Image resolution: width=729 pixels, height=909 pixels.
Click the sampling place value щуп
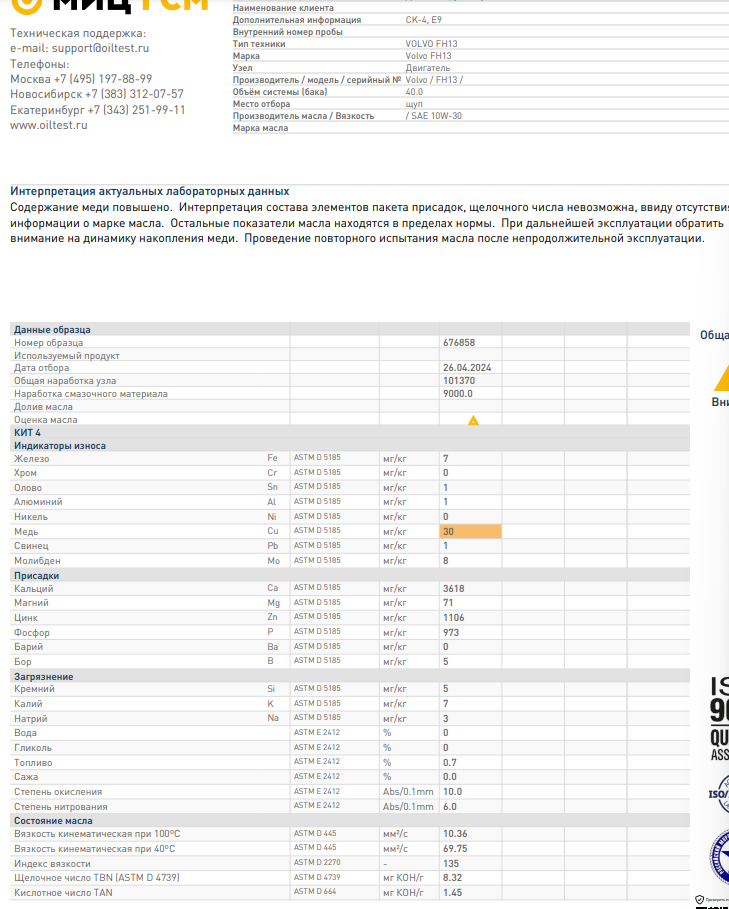[414, 104]
